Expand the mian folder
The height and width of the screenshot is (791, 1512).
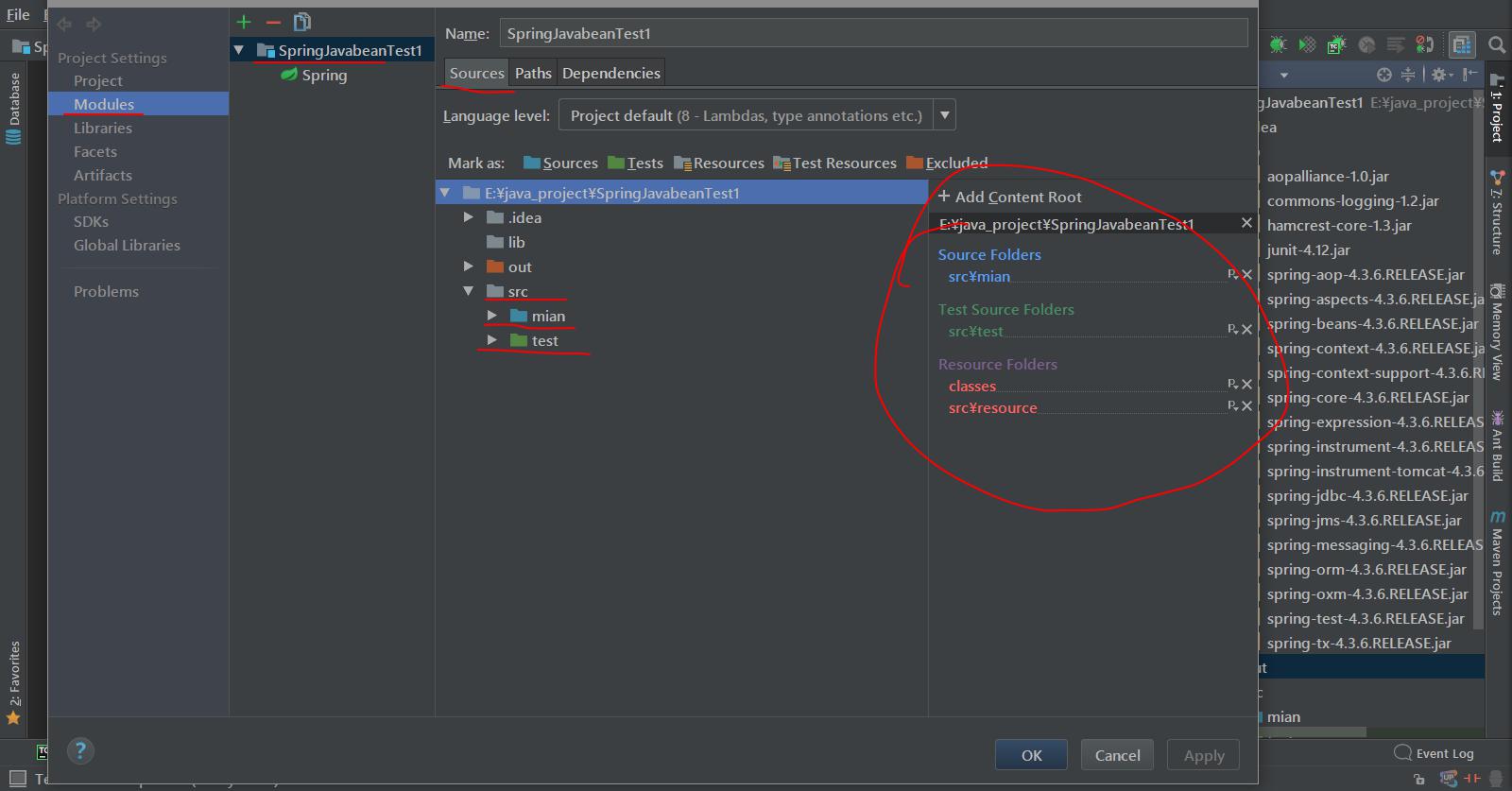click(x=491, y=316)
